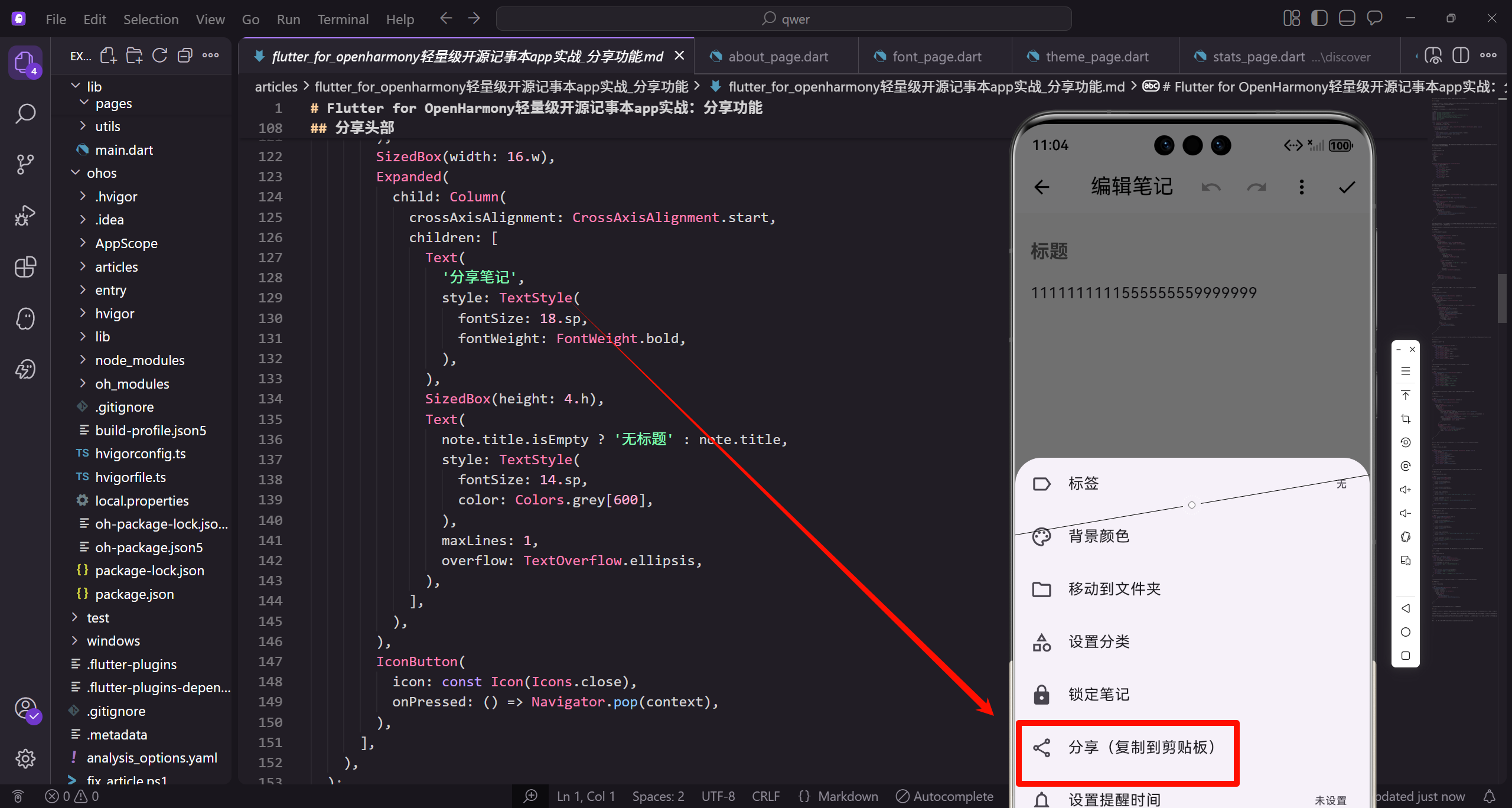Image resolution: width=1512 pixels, height=808 pixels.
Task: Click the qwer command center search box
Action: [784, 19]
